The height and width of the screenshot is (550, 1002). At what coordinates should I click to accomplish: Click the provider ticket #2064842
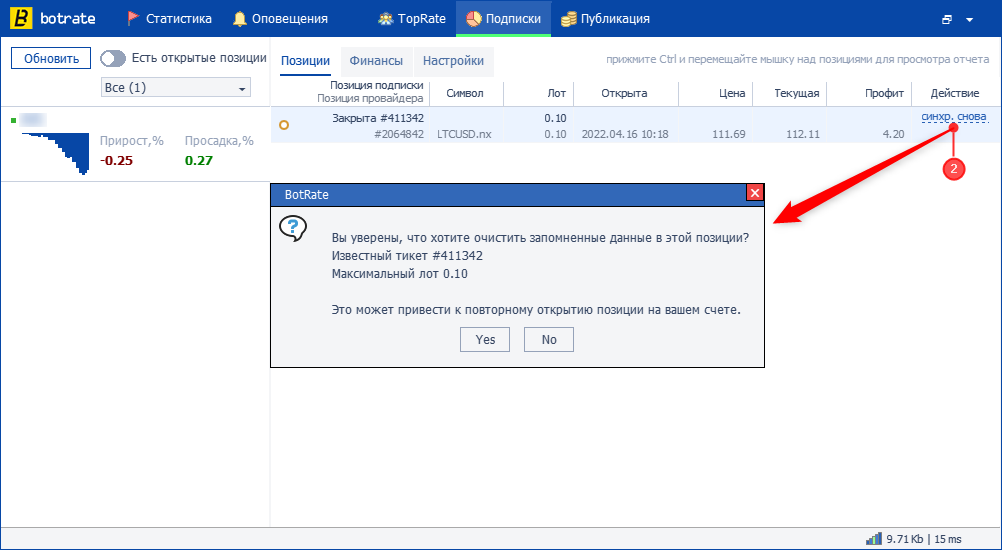399,134
